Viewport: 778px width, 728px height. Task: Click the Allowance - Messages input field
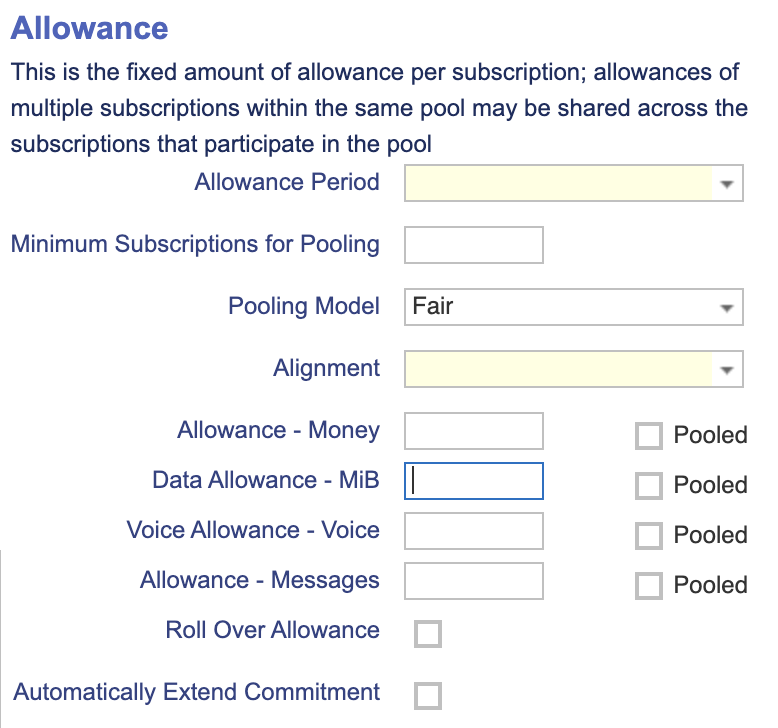(x=473, y=581)
